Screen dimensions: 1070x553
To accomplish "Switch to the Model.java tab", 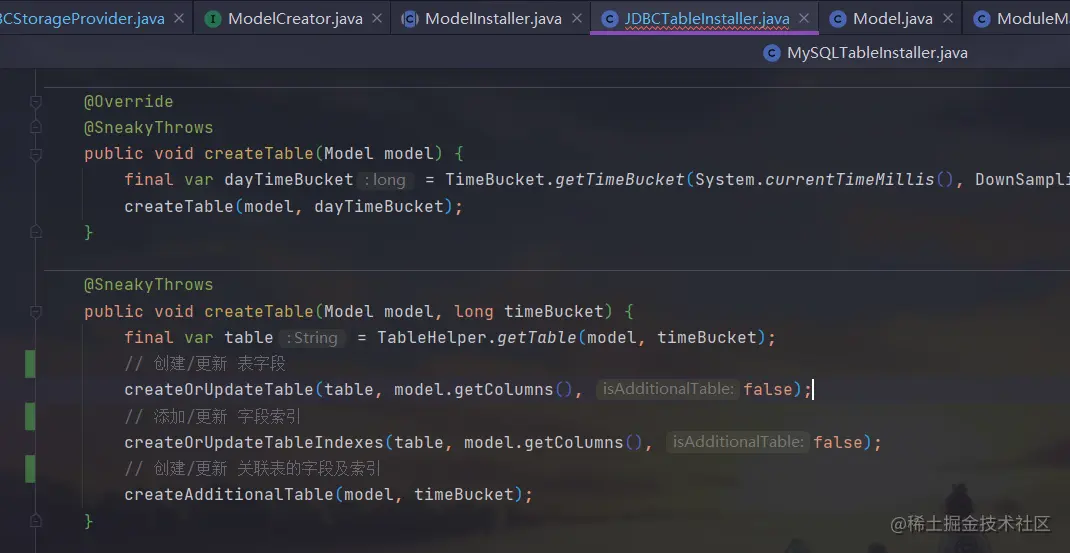I will 892,18.
